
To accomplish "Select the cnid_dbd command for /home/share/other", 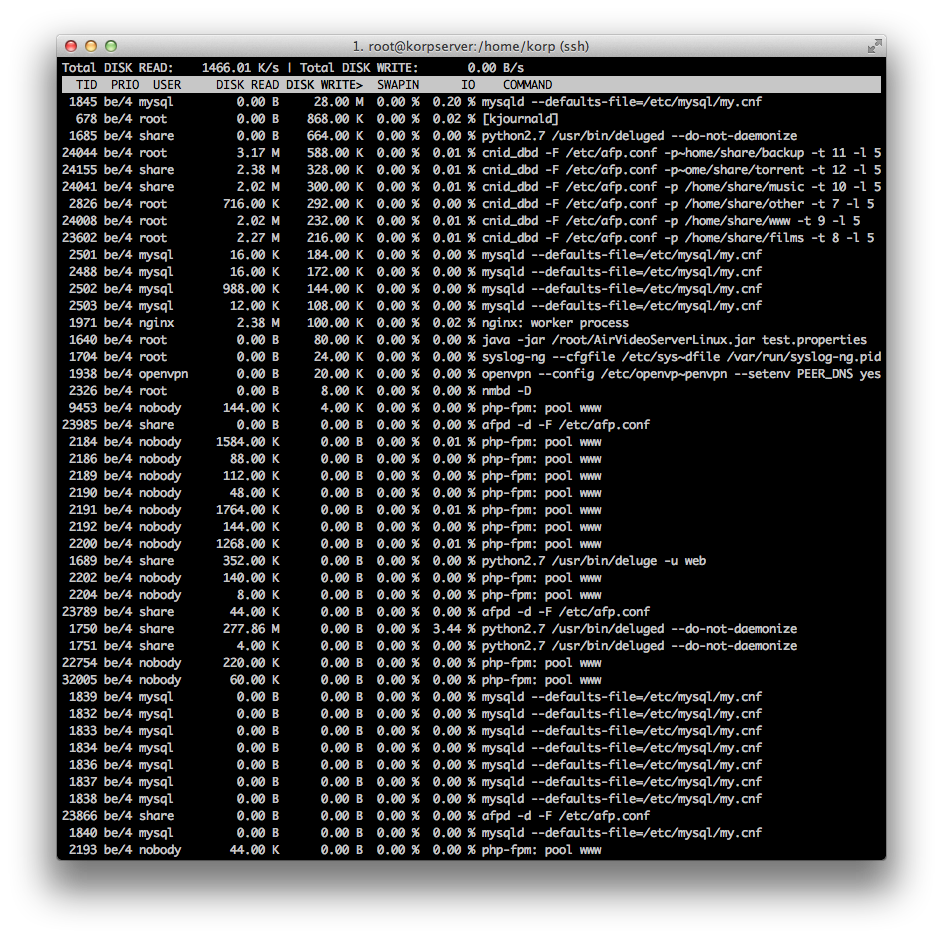I will coord(678,204).
